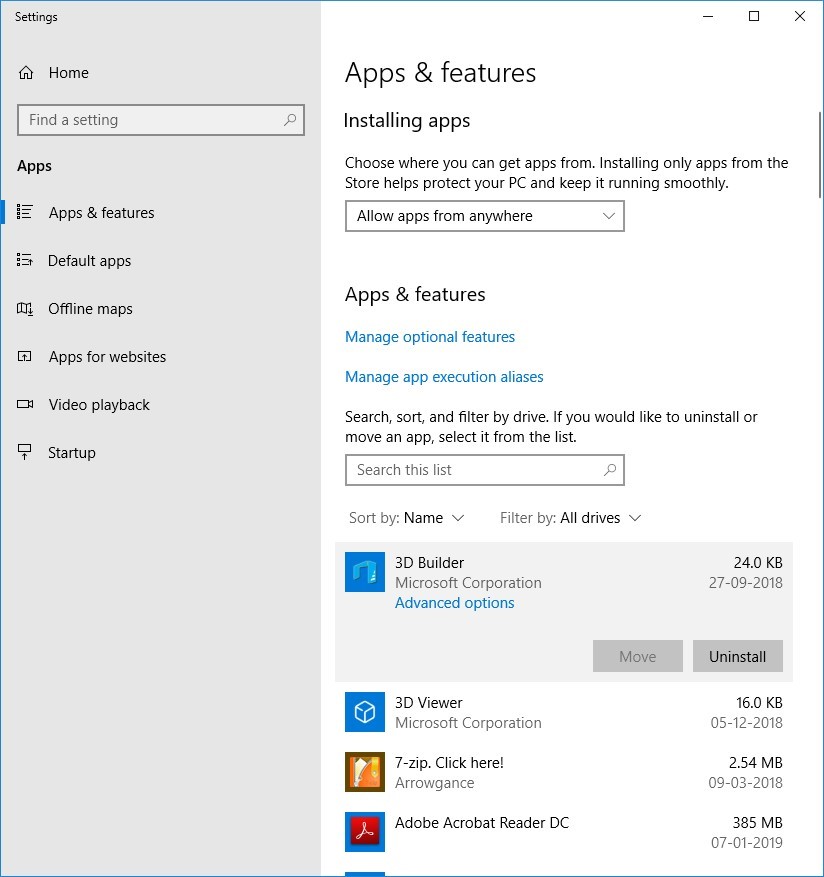
Task: Click the magnifier in Find a setting
Action: [290, 120]
